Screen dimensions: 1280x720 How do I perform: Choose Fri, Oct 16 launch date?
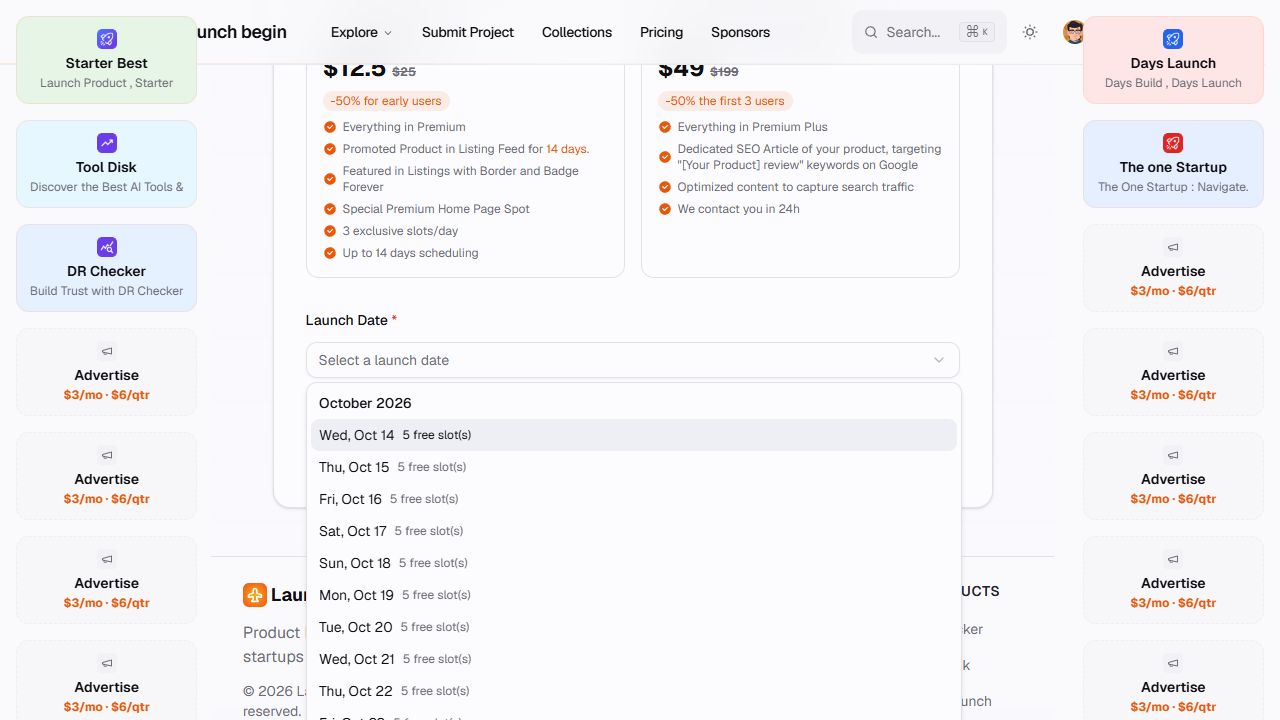click(x=634, y=499)
